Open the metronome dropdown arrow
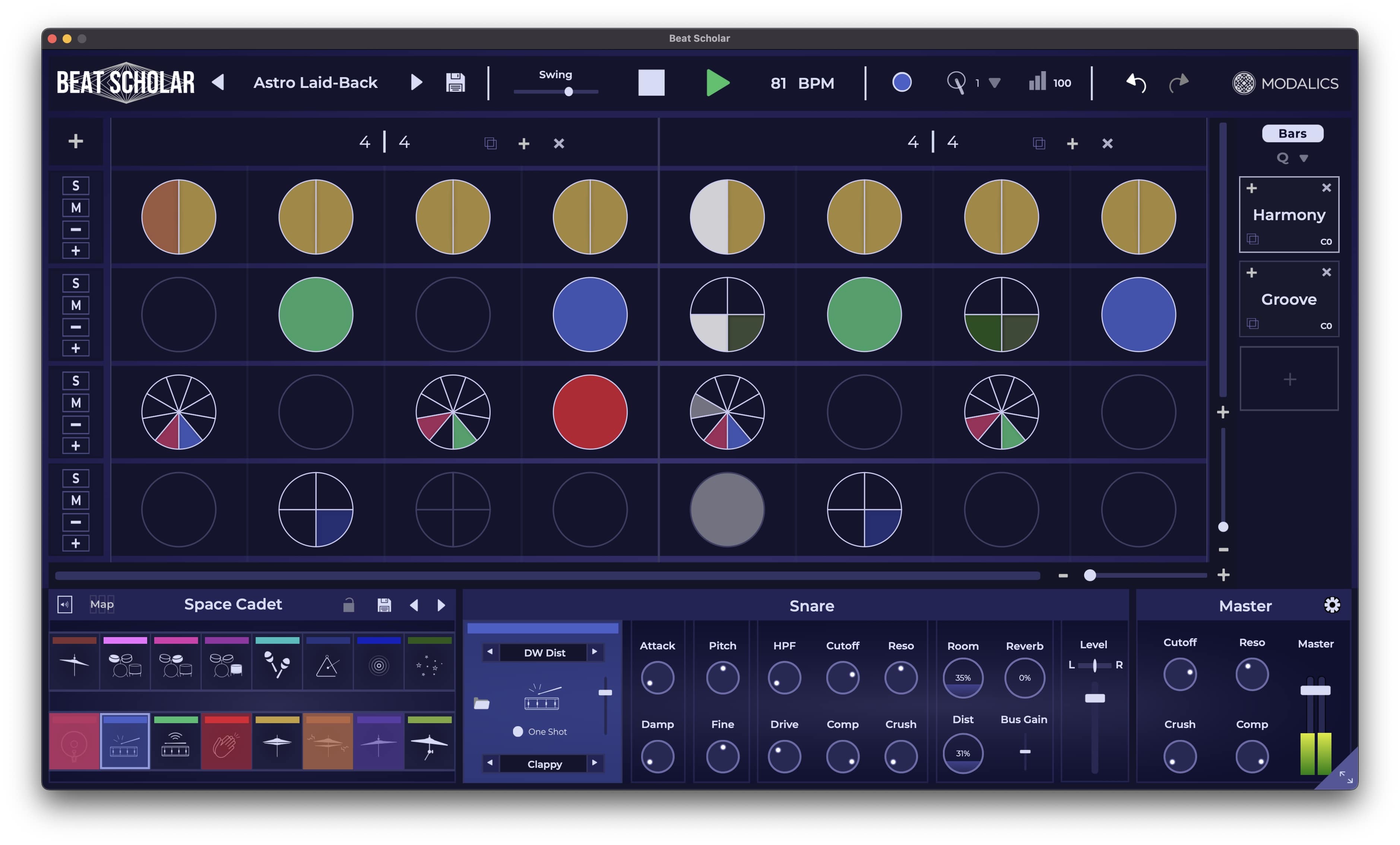The width and height of the screenshot is (1400, 845). [994, 83]
